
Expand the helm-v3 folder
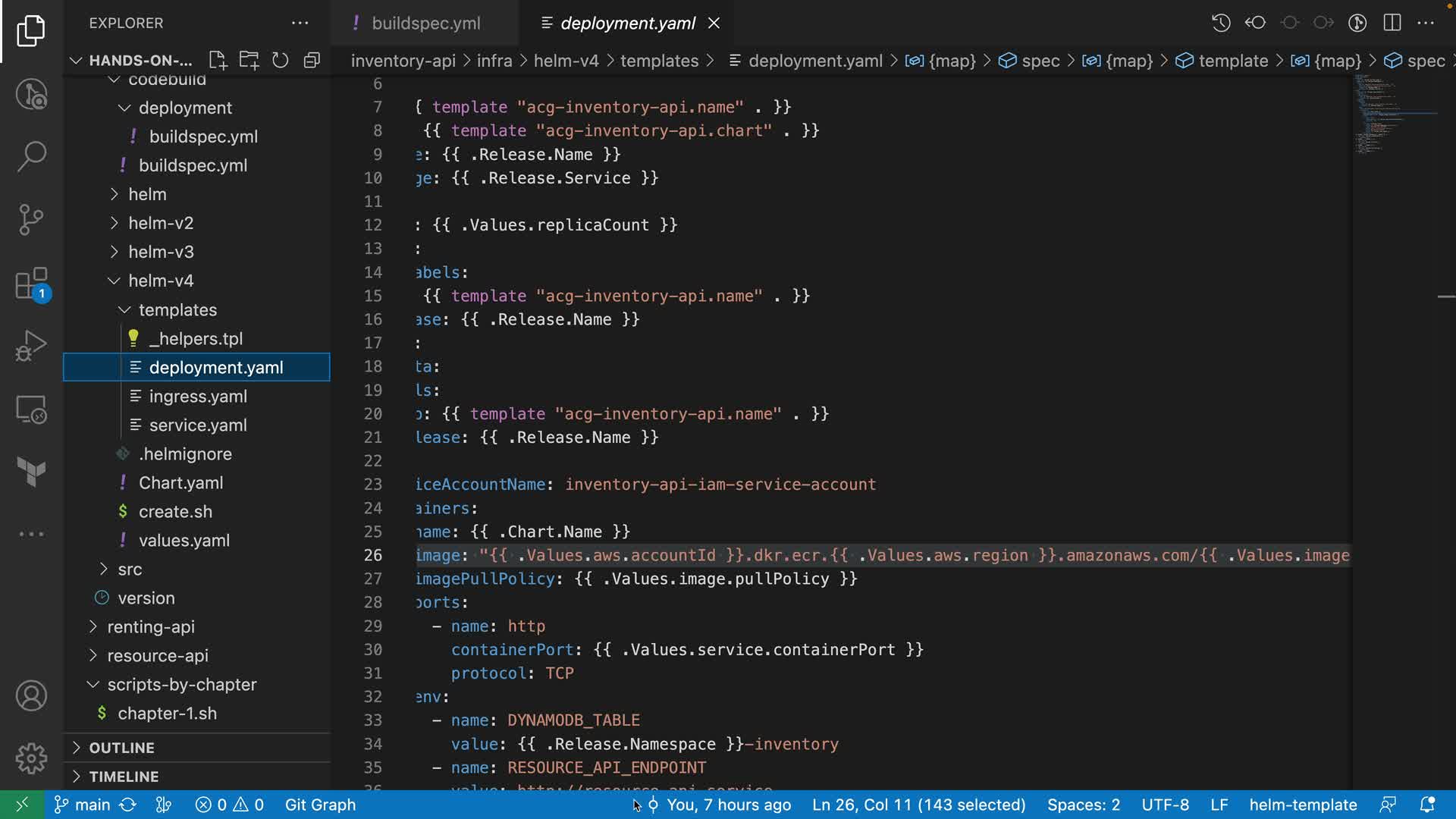click(161, 252)
